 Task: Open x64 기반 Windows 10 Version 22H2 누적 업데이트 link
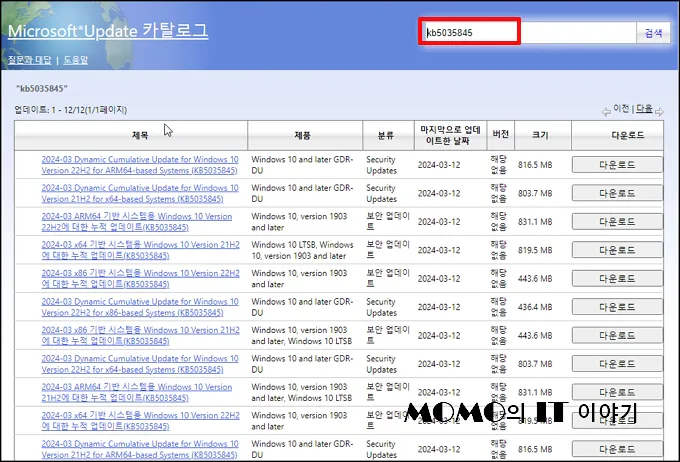click(x=140, y=421)
